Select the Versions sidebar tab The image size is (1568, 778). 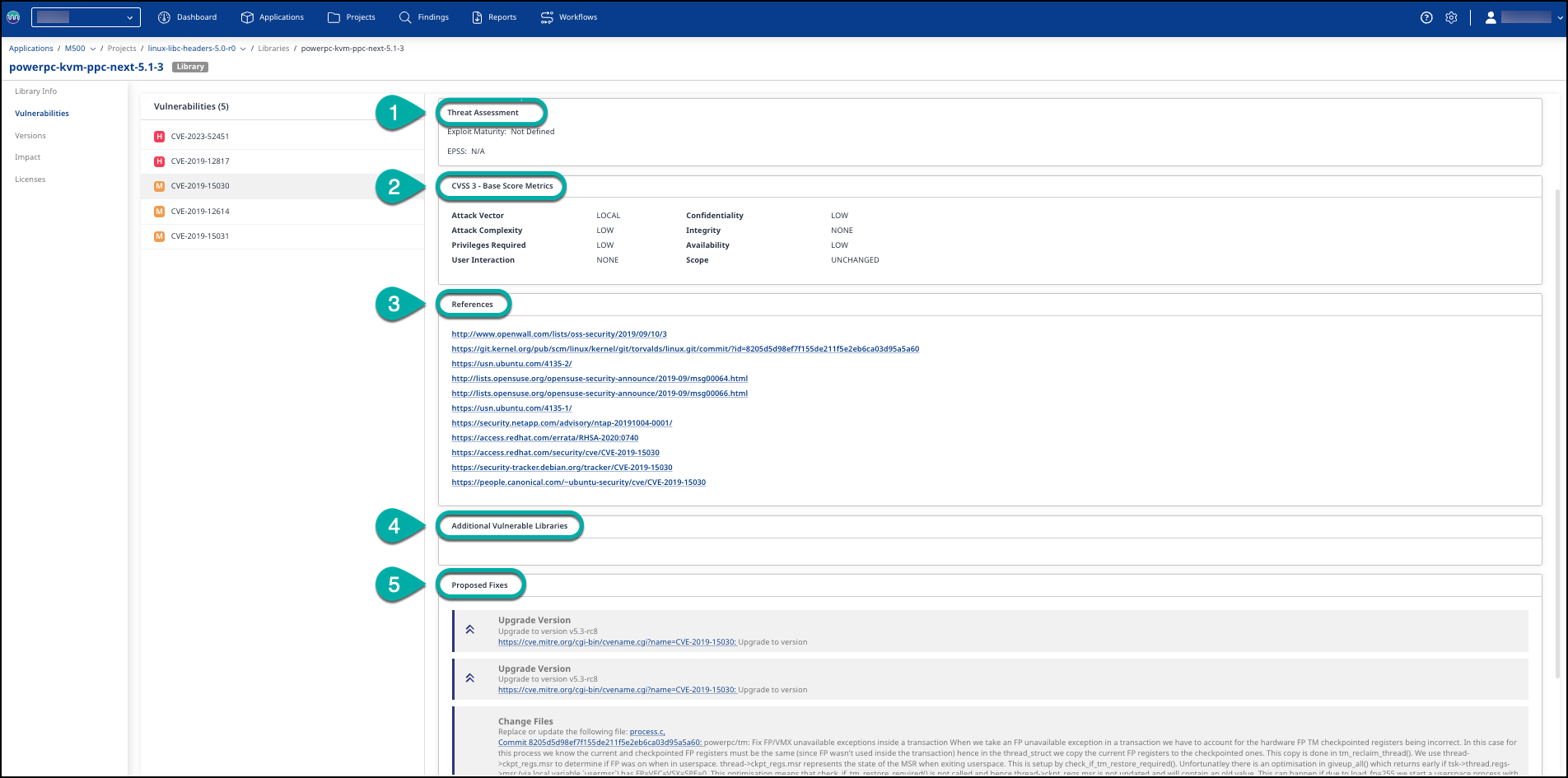[30, 136]
